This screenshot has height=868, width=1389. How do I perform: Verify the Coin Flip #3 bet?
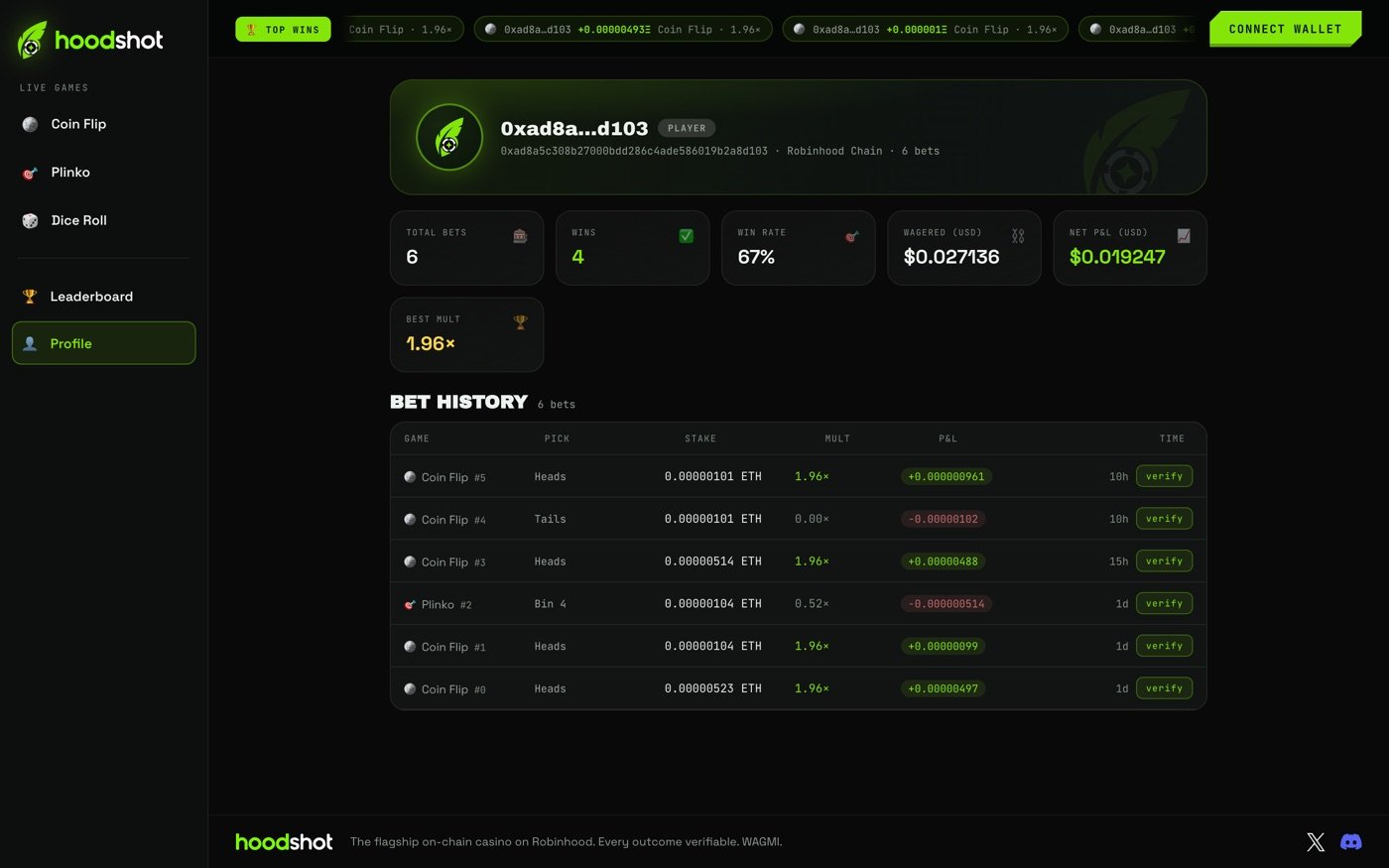(1164, 561)
